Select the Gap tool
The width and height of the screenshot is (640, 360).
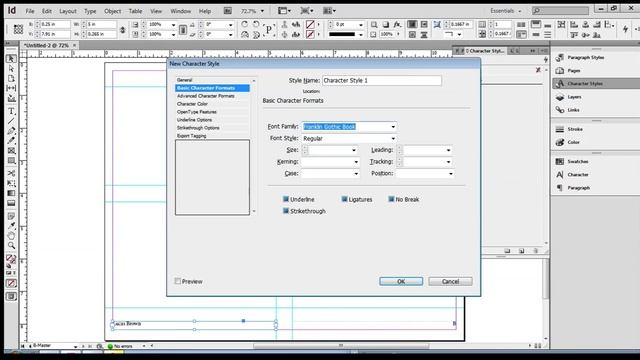[x=11, y=88]
